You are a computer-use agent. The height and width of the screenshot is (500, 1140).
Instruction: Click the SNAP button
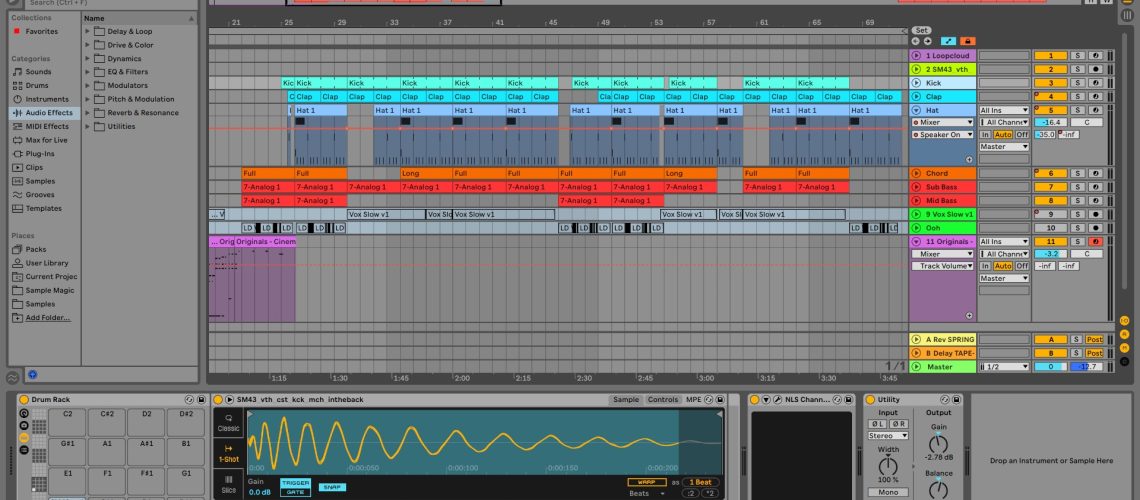(332, 487)
